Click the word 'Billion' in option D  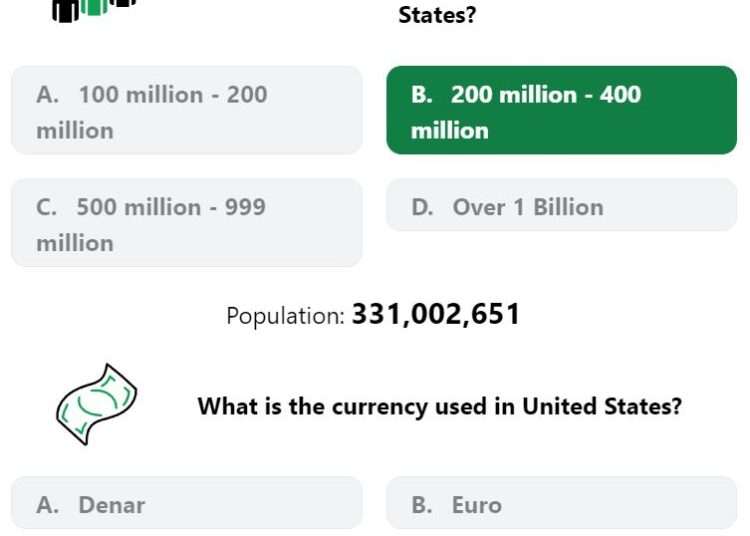pyautogui.click(x=568, y=207)
